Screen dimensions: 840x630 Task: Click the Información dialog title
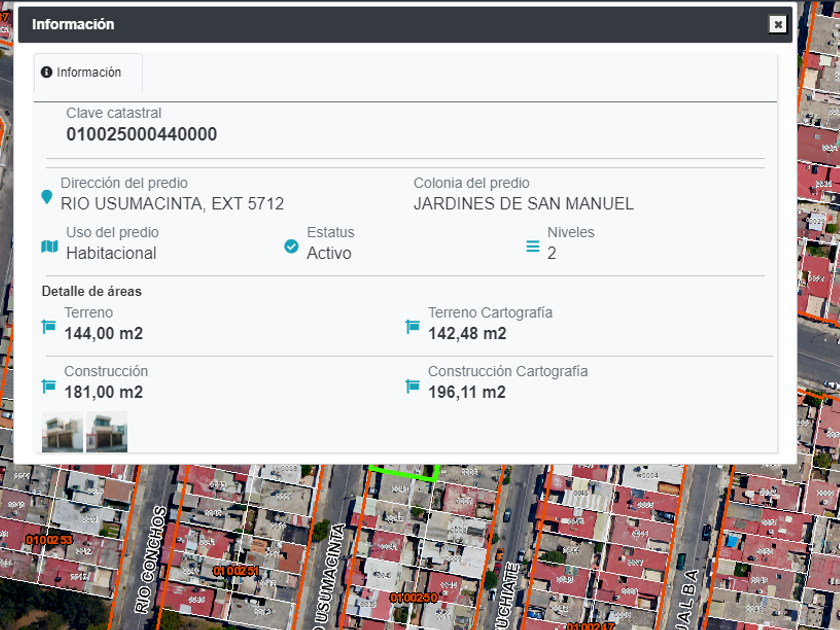pos(73,24)
